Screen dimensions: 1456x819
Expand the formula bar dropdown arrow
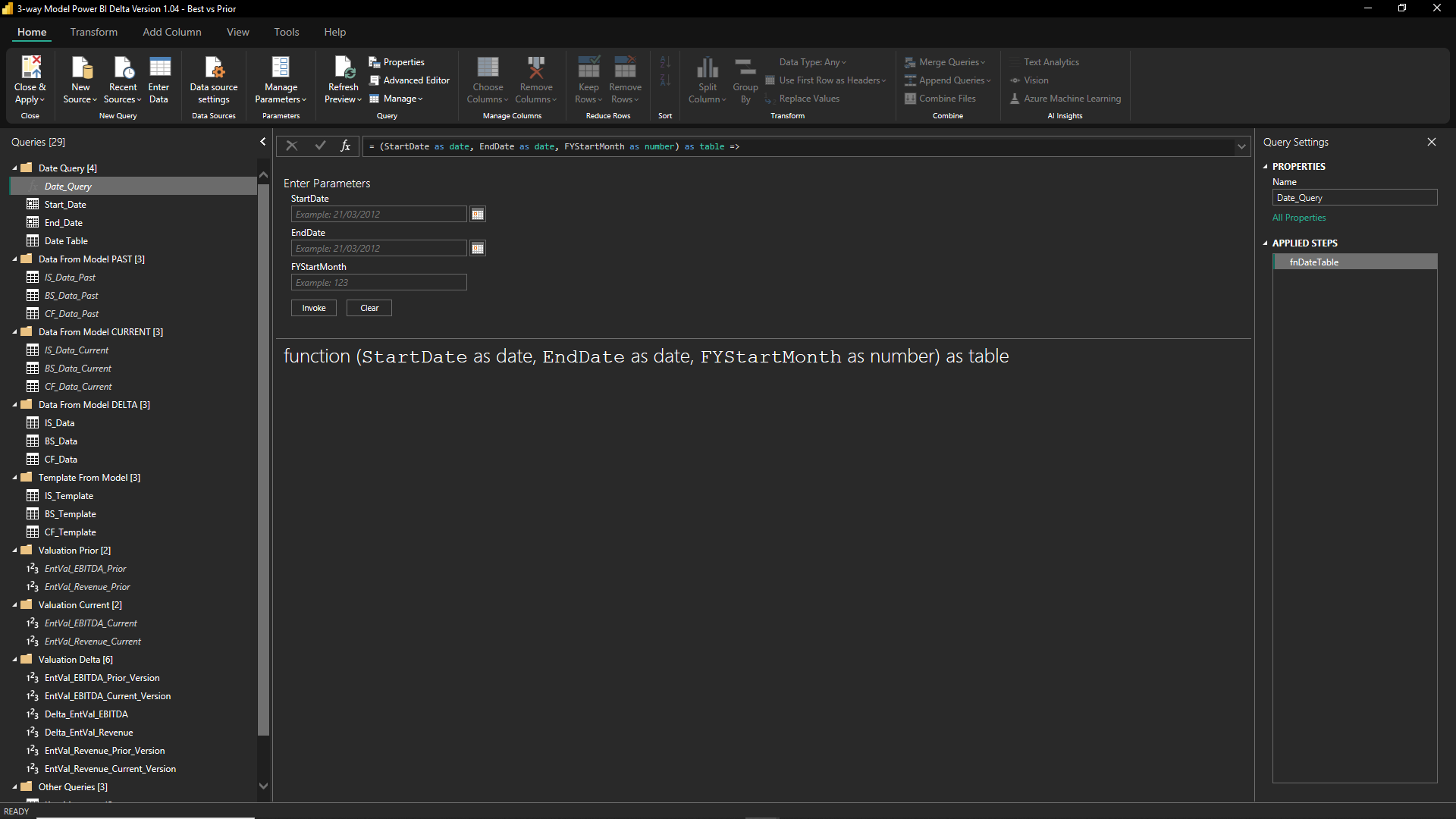pos(1241,146)
